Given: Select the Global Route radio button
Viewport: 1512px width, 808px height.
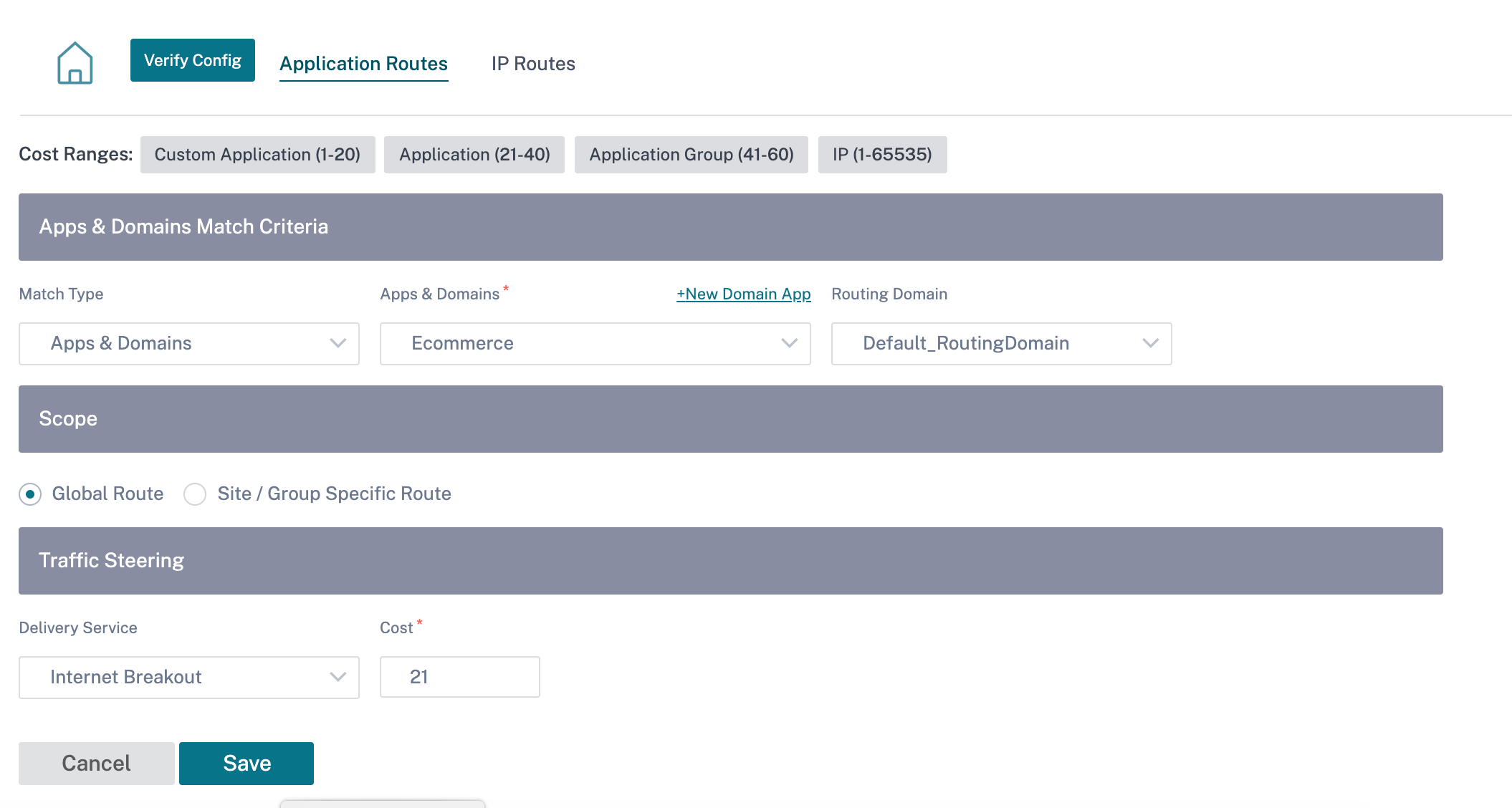Looking at the screenshot, I should tap(30, 493).
